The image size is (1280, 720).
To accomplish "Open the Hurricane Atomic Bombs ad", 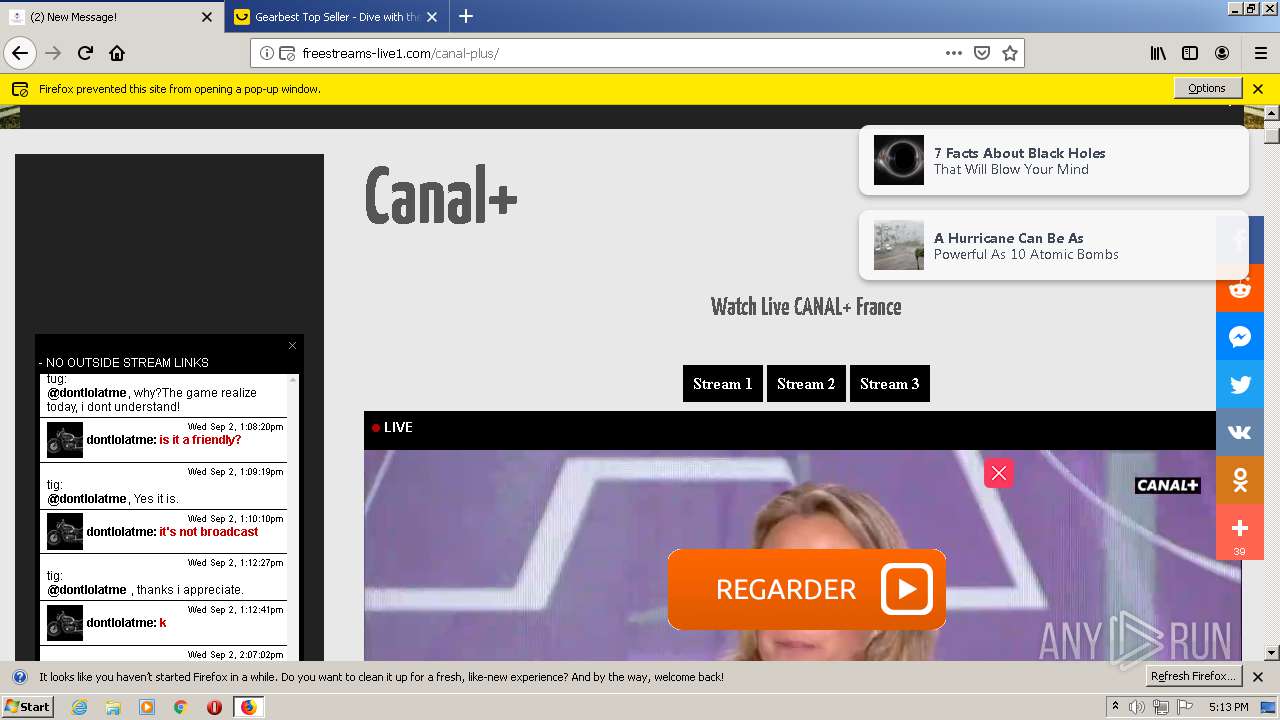I will 1054,245.
